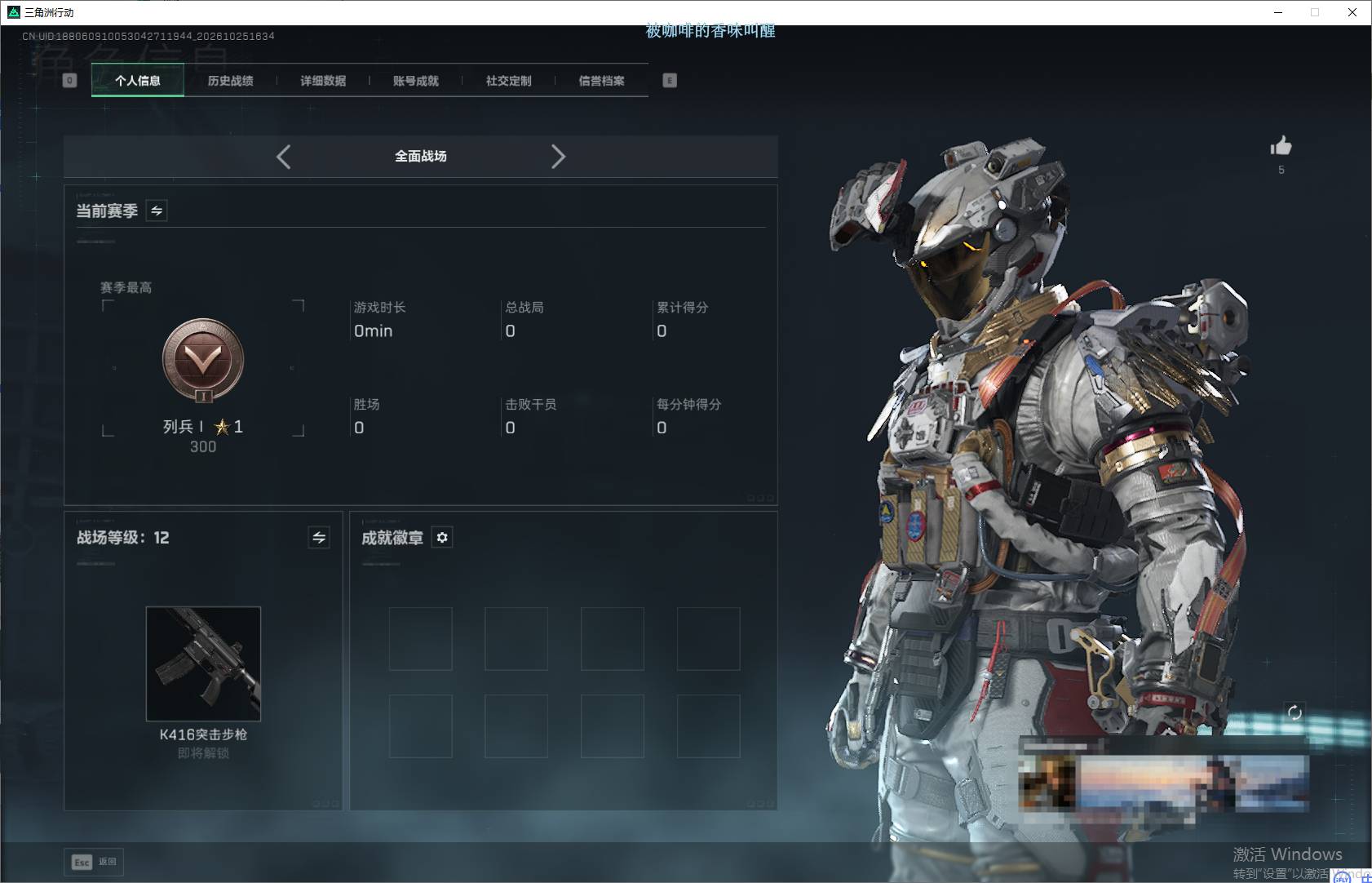Click the E key tab-switch icon
Image resolution: width=1372 pixels, height=883 pixels.
670,80
